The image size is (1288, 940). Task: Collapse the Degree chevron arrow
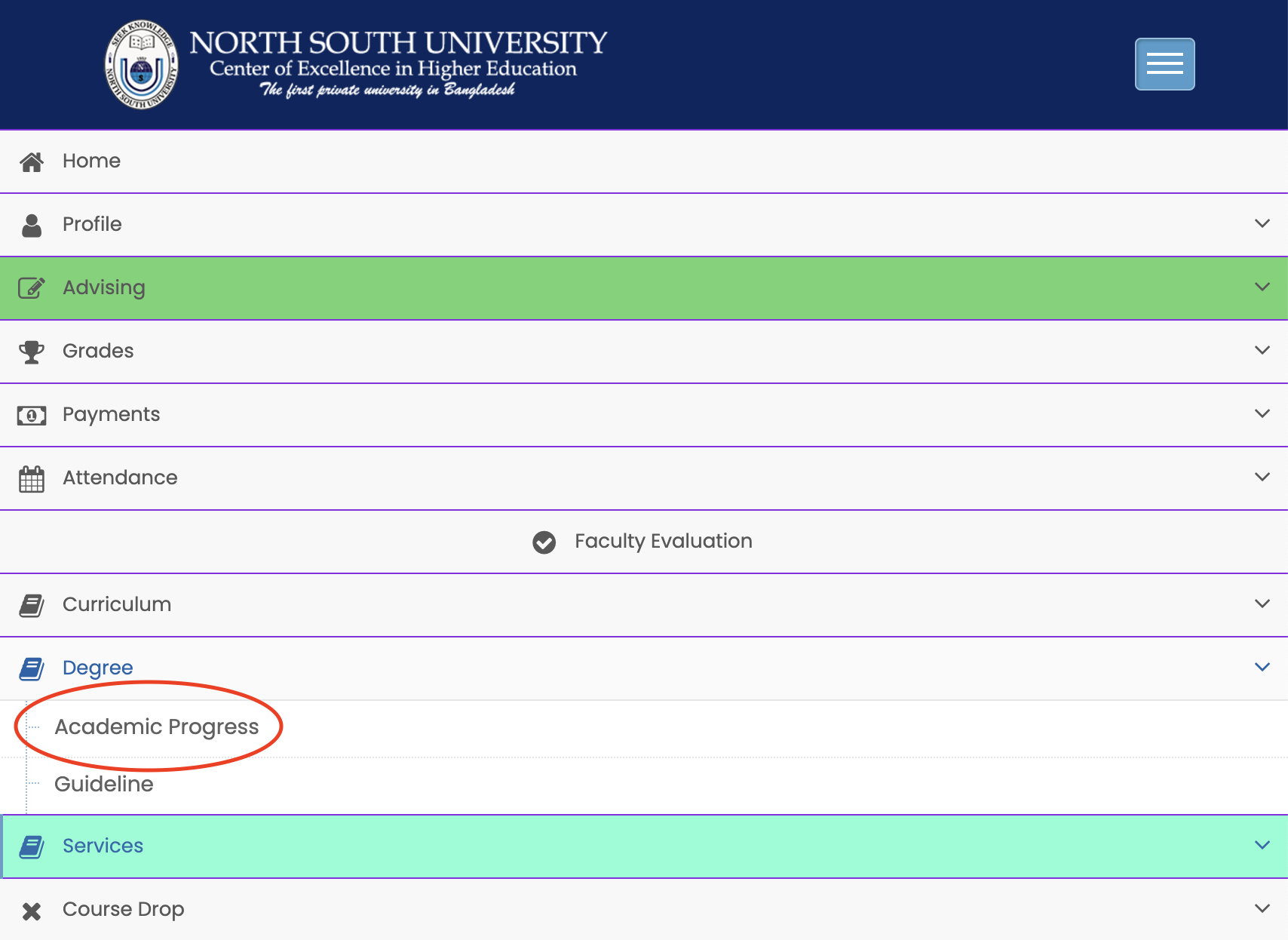point(1262,667)
